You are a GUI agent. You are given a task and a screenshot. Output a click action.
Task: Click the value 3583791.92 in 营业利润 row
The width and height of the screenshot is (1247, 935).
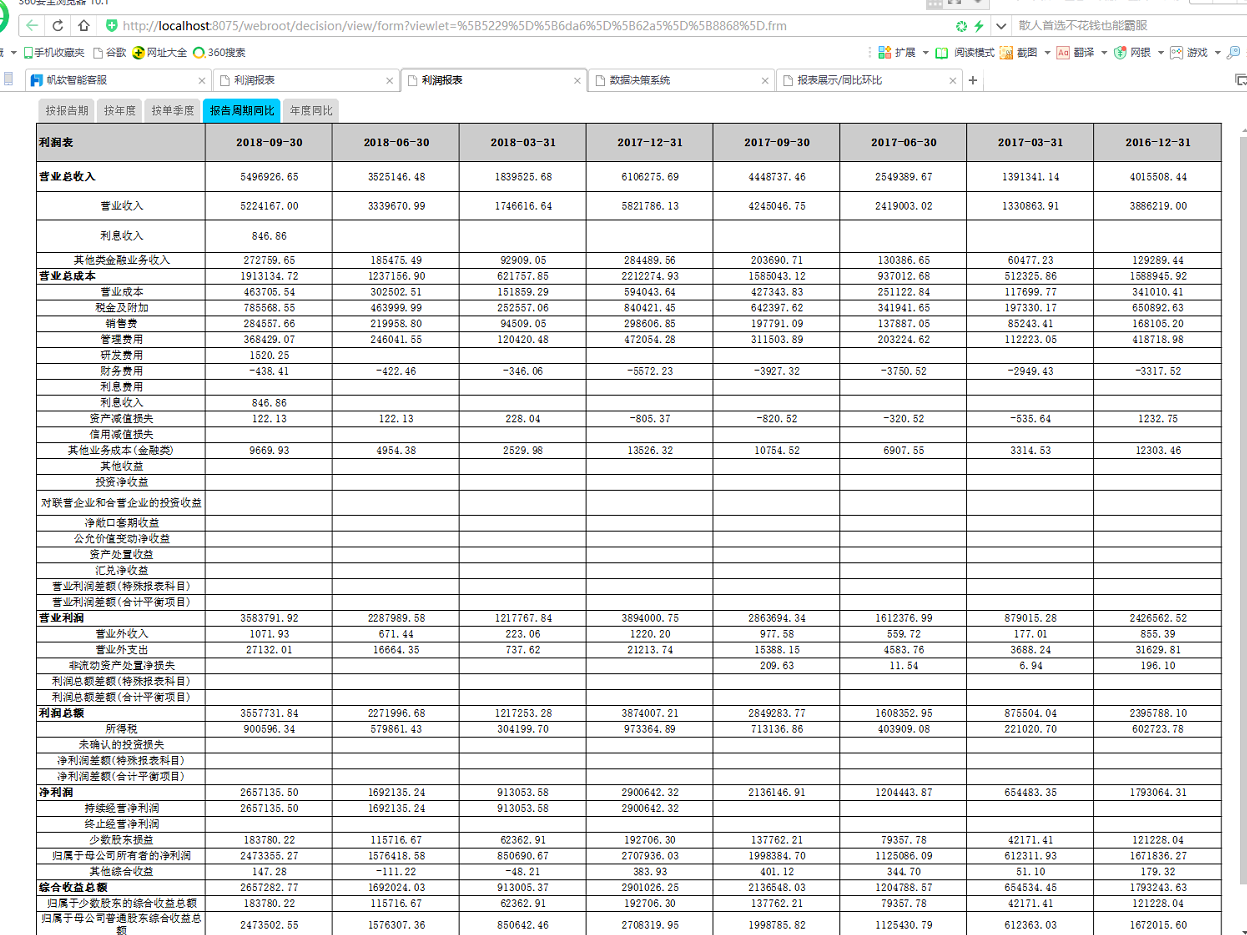pyautogui.click(x=269, y=618)
